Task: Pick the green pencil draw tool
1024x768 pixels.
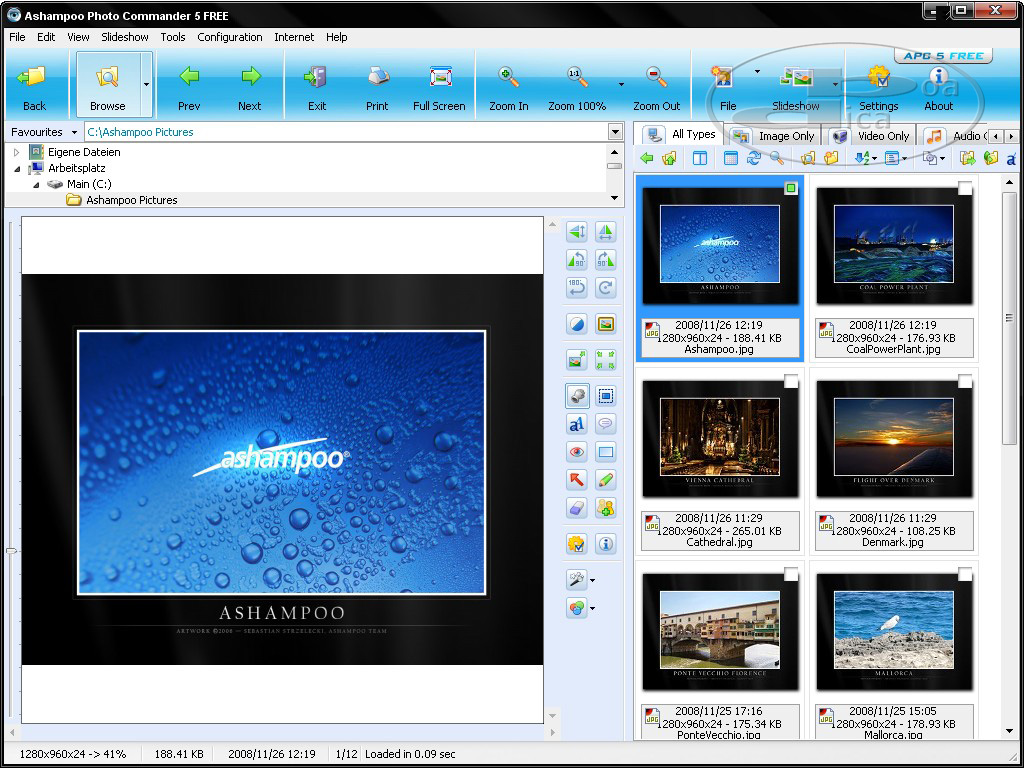Action: point(605,480)
